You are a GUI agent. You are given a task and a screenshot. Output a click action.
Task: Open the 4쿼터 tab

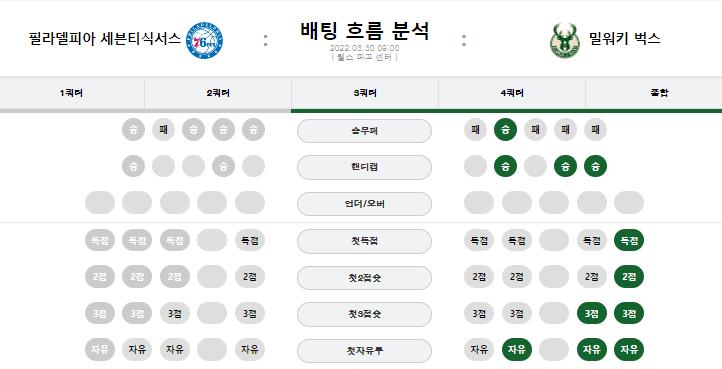click(512, 93)
